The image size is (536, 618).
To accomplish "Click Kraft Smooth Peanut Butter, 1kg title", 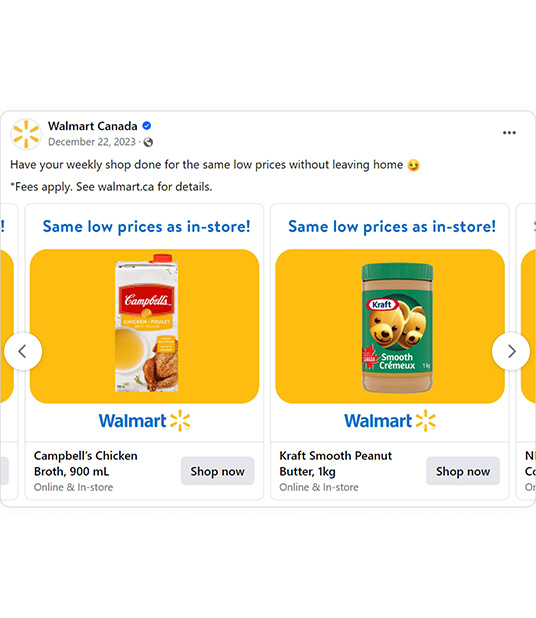I will click(335, 464).
